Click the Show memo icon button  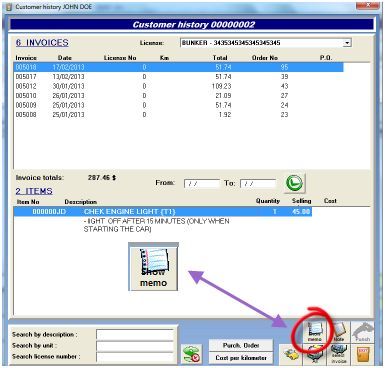315,332
